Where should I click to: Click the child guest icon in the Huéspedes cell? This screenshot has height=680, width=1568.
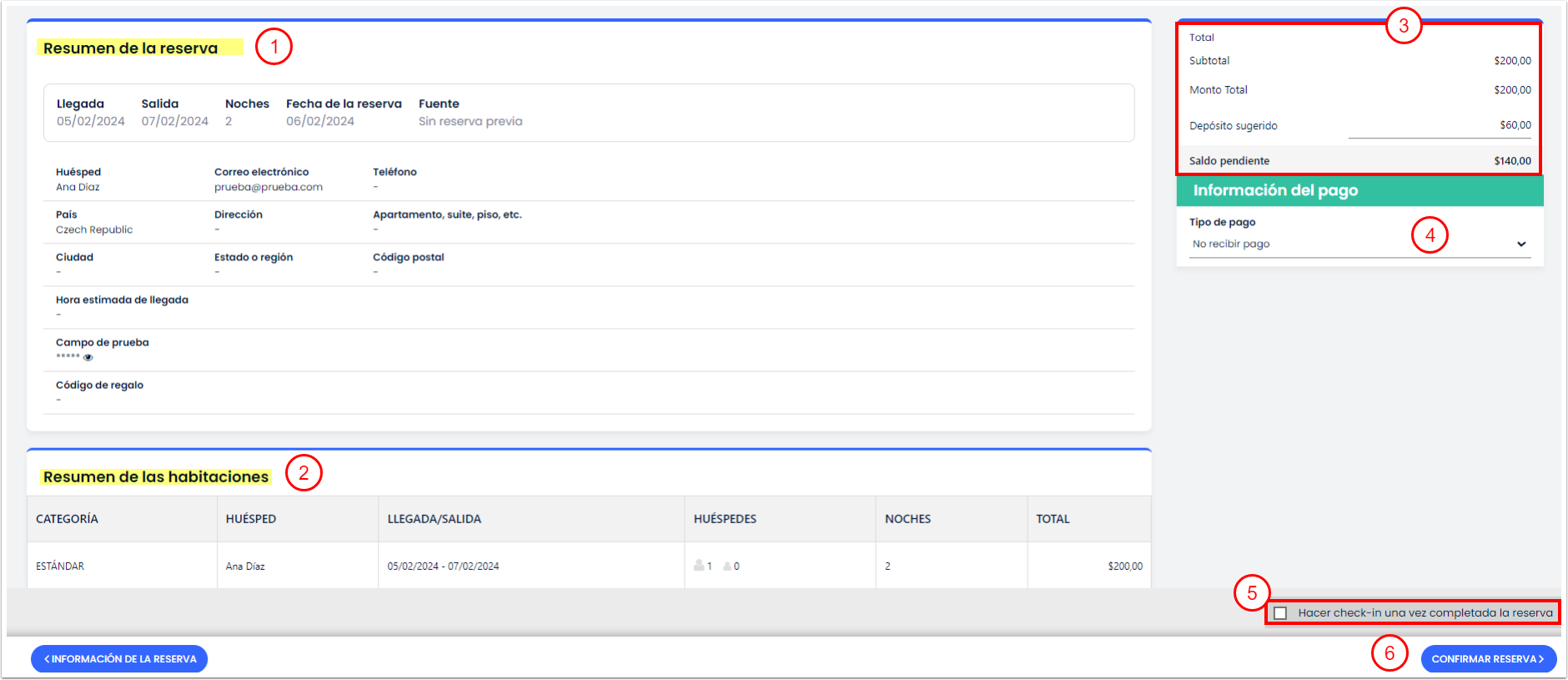coord(727,566)
